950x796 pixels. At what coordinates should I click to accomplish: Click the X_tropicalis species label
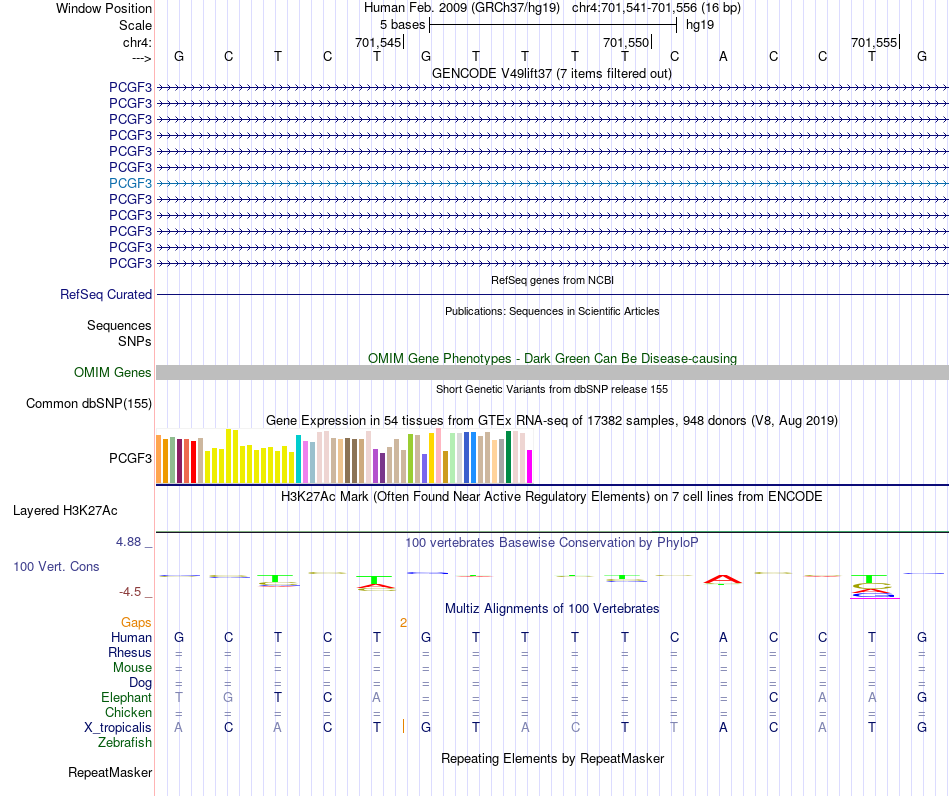tap(118, 728)
